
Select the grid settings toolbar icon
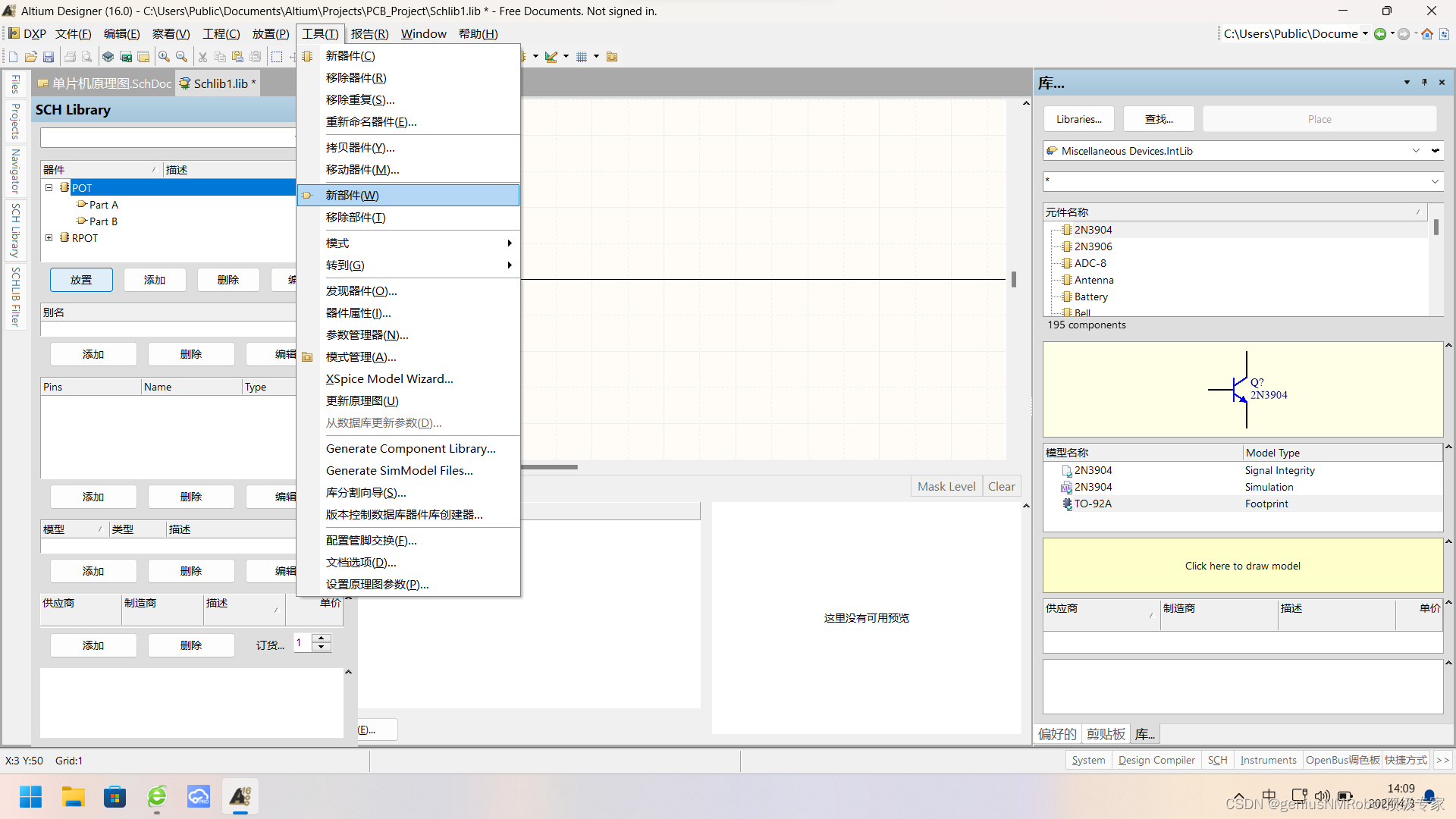581,57
